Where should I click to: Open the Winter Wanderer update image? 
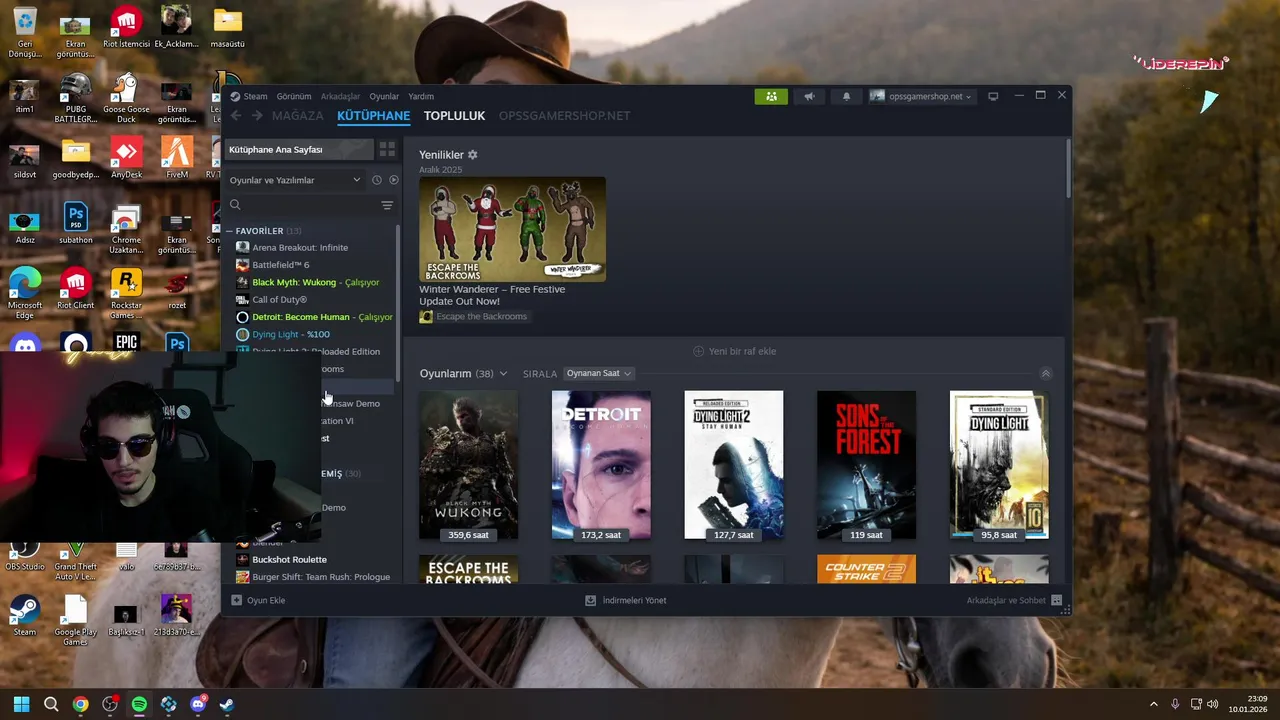[512, 229]
